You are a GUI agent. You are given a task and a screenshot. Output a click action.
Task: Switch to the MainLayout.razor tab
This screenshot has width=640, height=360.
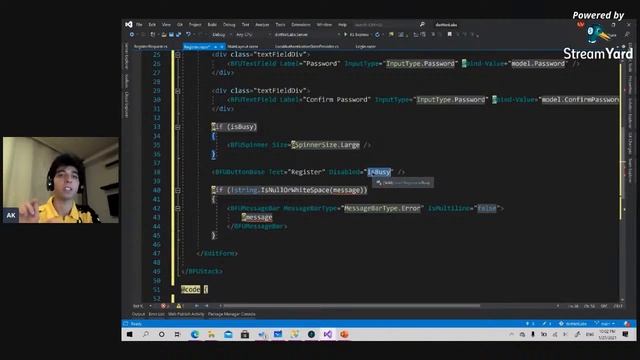tap(243, 47)
